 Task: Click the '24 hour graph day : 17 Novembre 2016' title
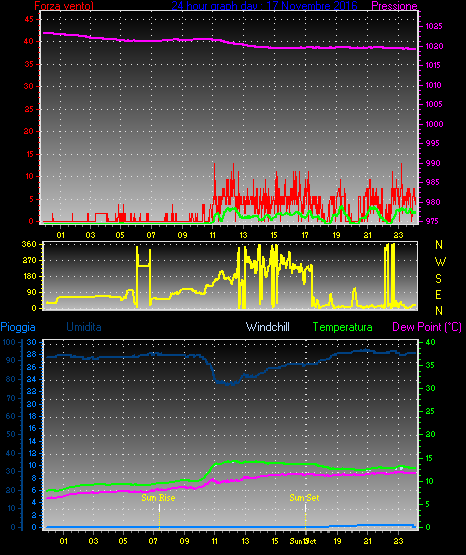[264, 5]
